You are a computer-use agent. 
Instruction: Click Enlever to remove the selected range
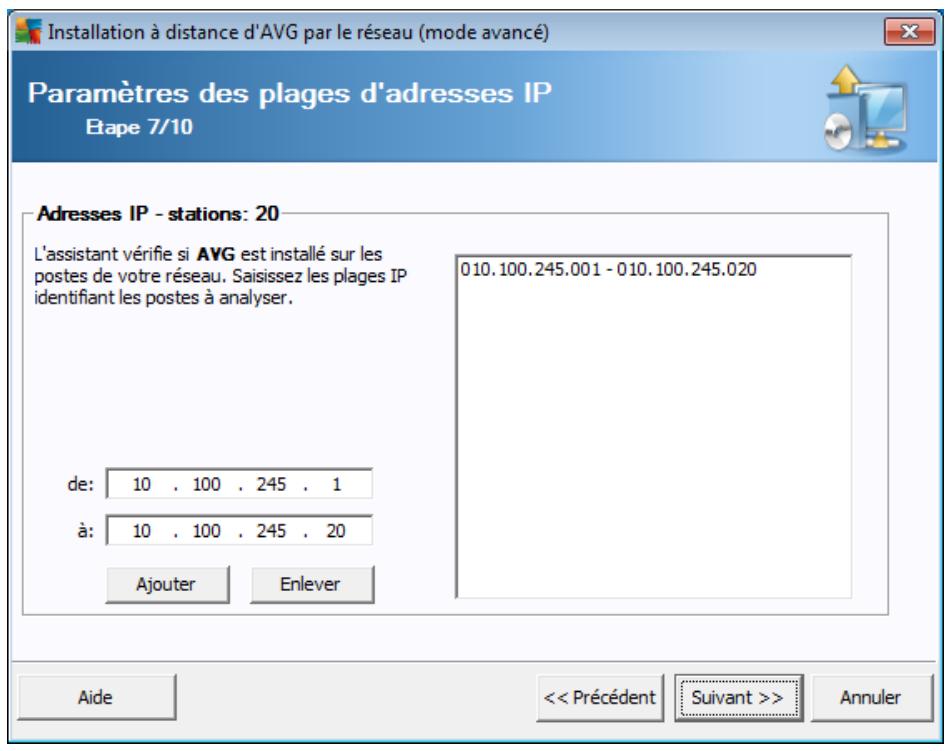point(312,584)
